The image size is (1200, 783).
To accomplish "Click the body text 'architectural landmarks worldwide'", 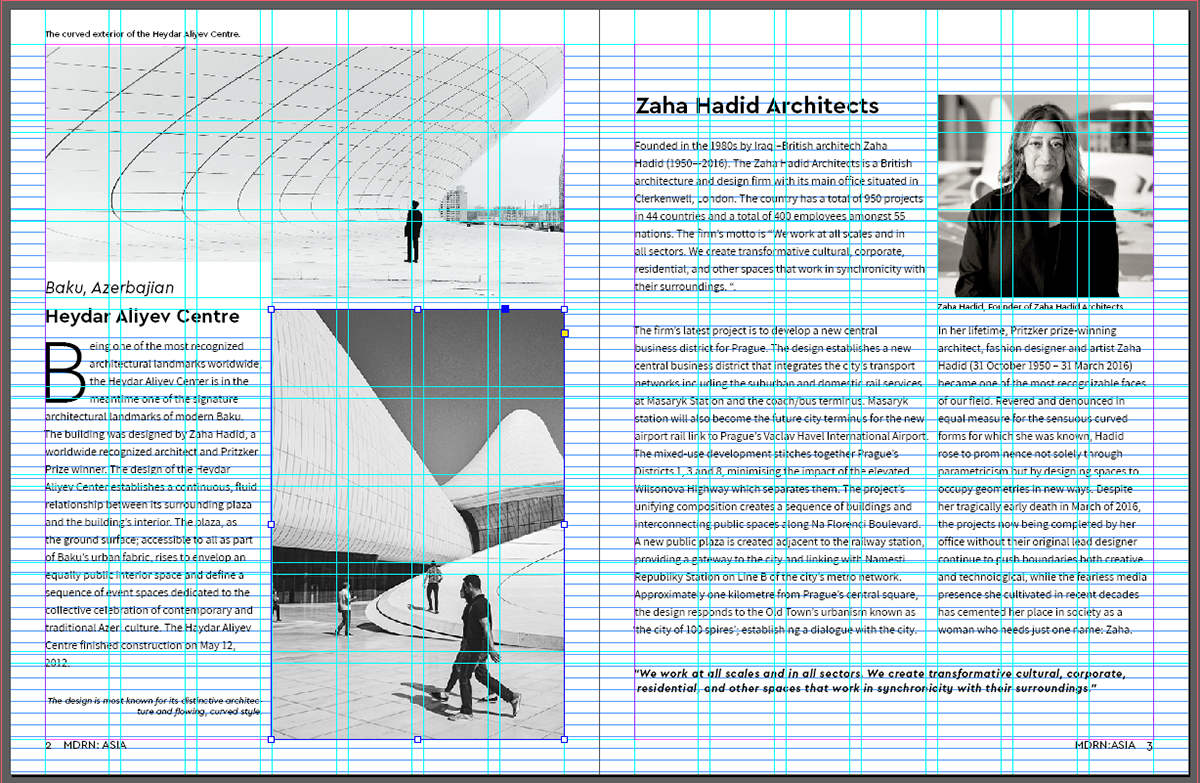I will coord(174,363).
